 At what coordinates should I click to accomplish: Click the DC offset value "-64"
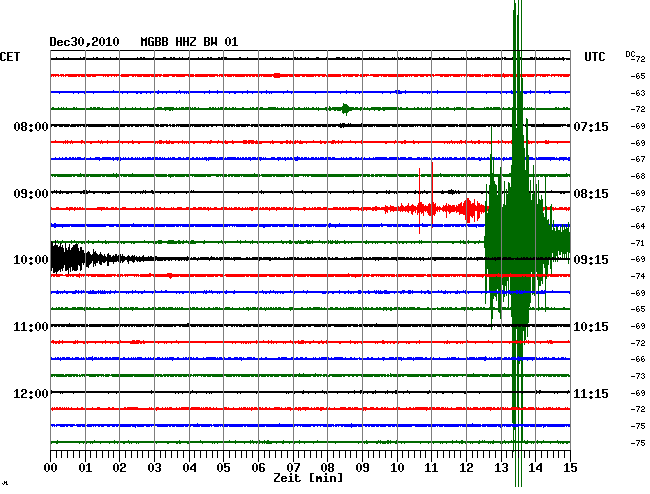pos(638,226)
